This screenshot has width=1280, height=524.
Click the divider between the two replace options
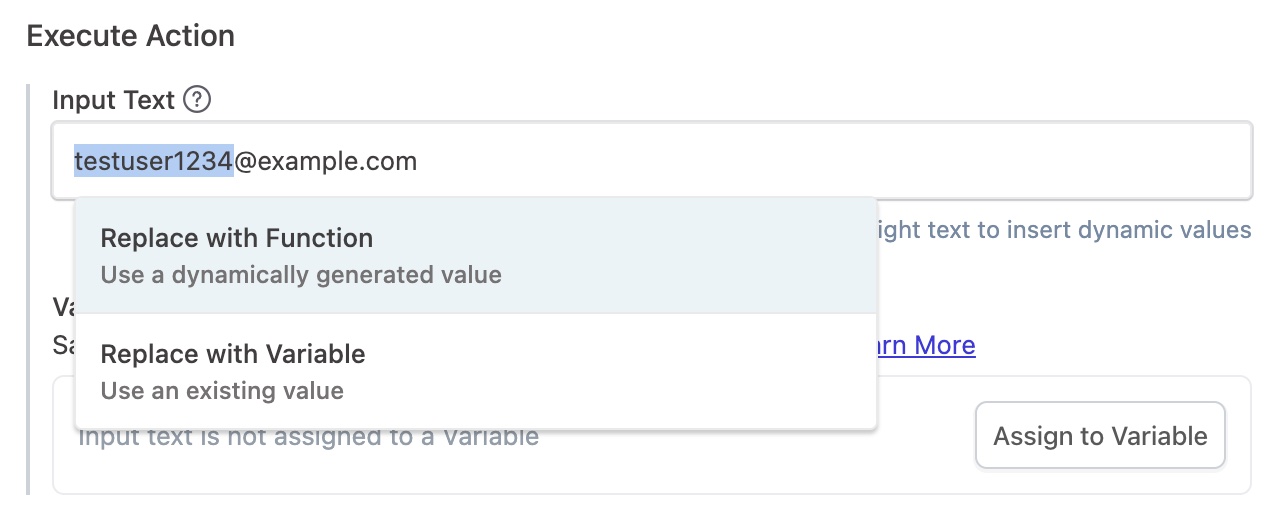[x=475, y=313]
